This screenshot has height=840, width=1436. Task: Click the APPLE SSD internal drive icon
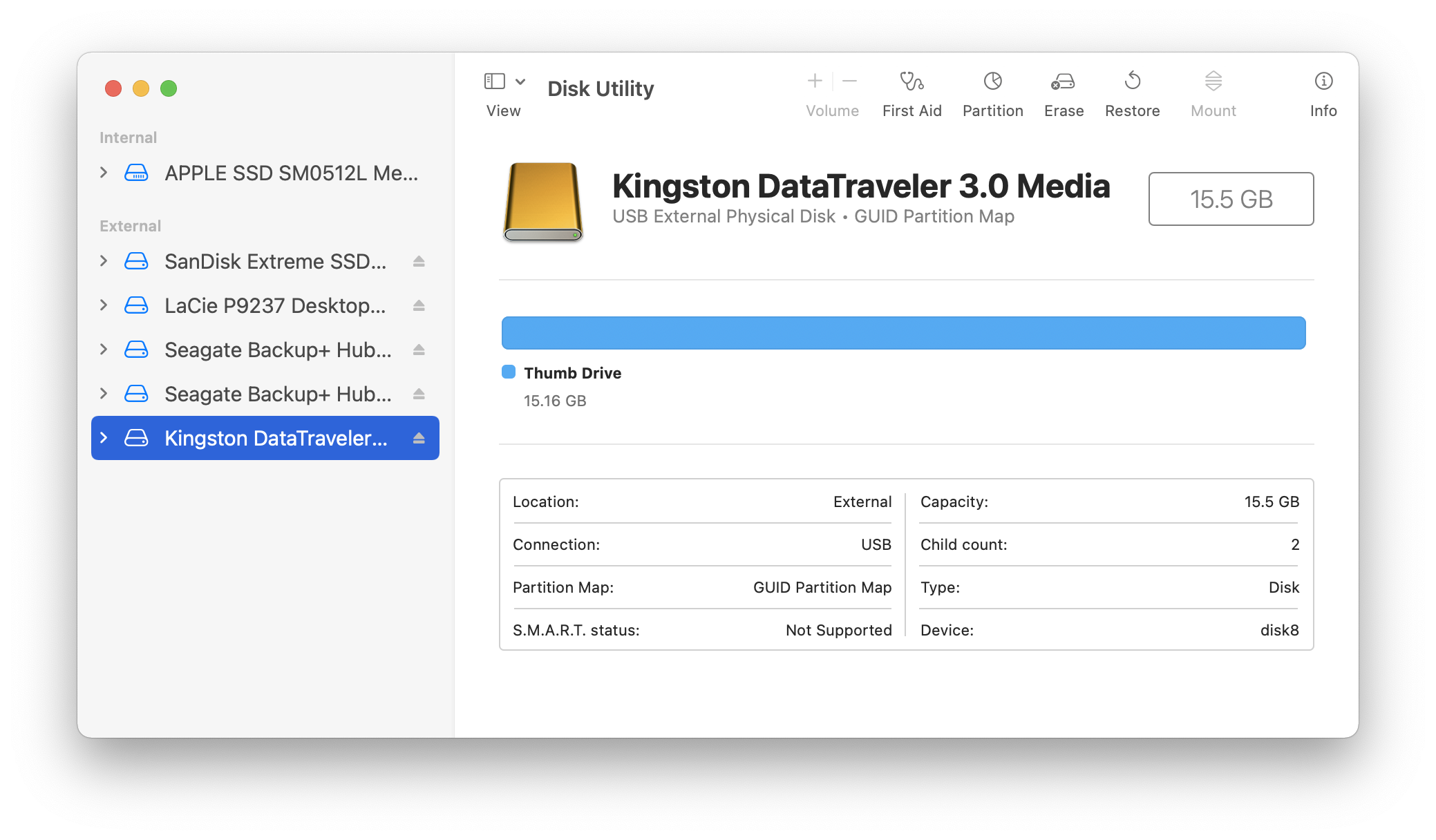tap(136, 173)
